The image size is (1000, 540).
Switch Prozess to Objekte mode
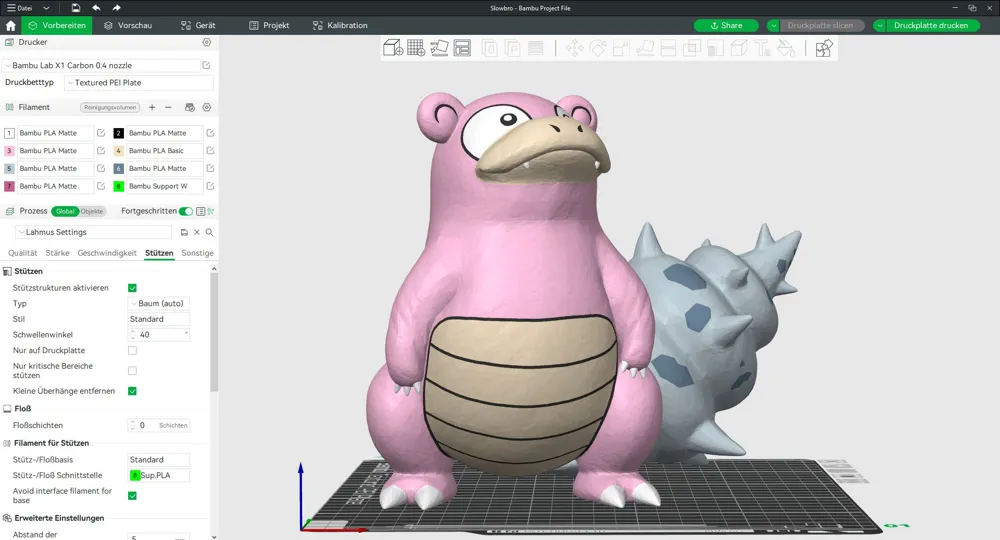(x=92, y=211)
